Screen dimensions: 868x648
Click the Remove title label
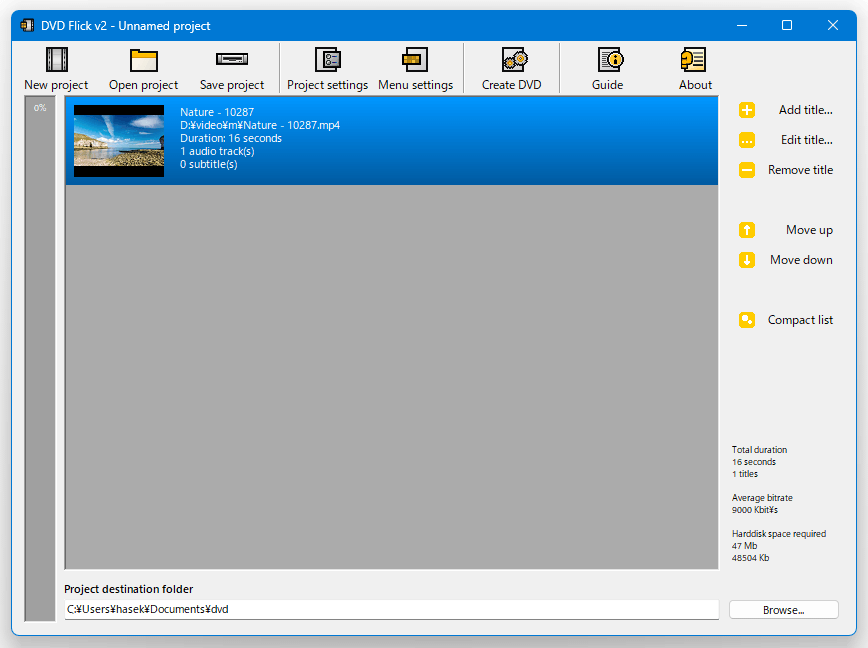[800, 170]
